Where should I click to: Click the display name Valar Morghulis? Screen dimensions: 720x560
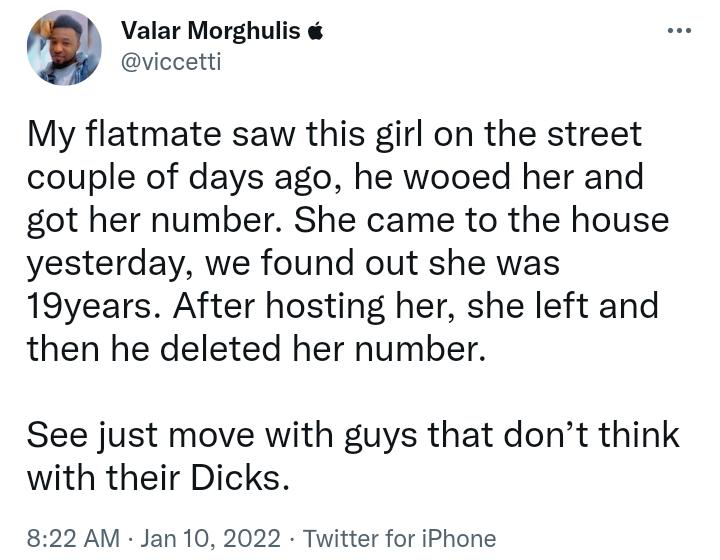[210, 31]
